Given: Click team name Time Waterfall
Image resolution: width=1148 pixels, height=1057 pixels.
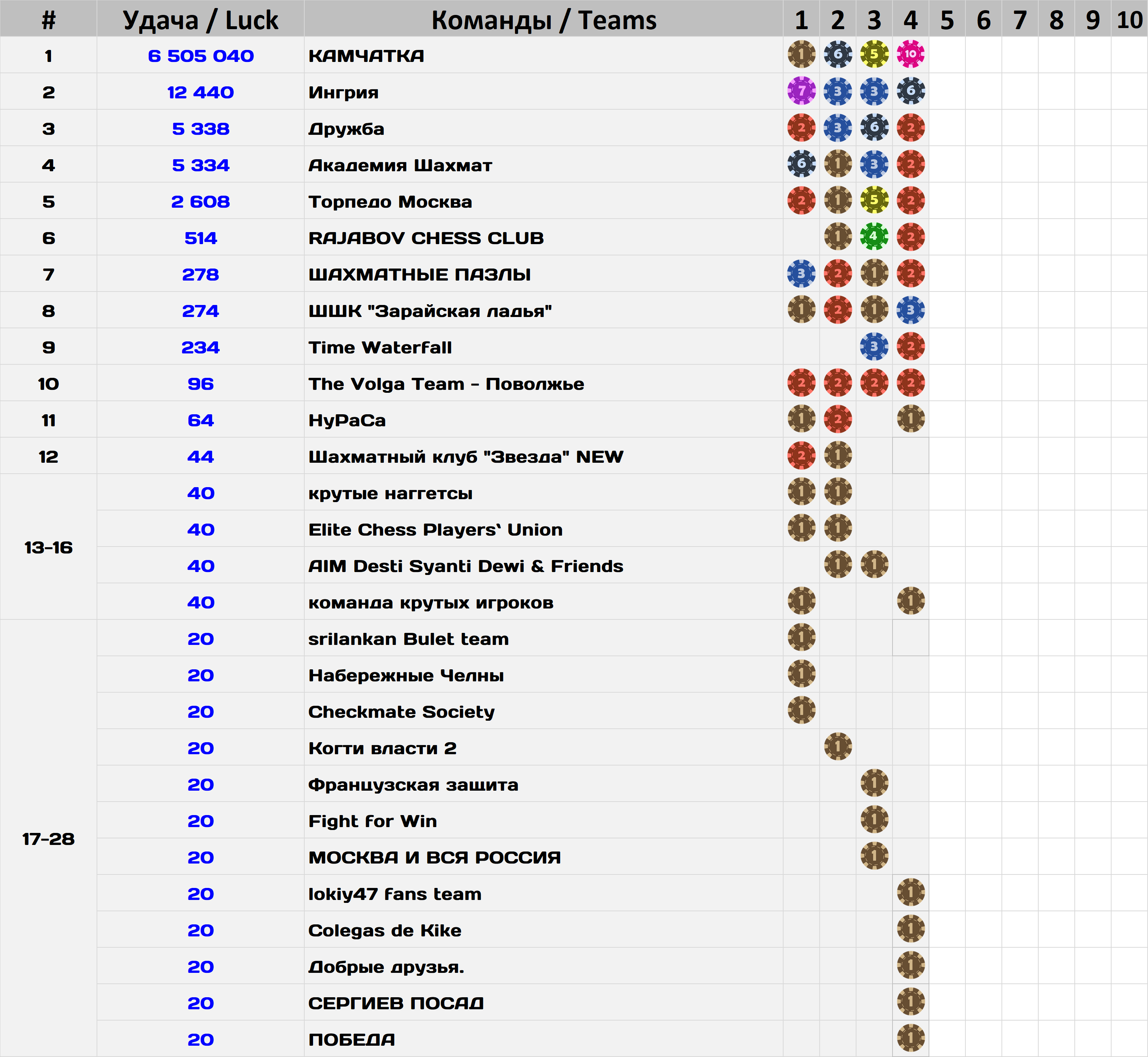Looking at the screenshot, I should (380, 347).
